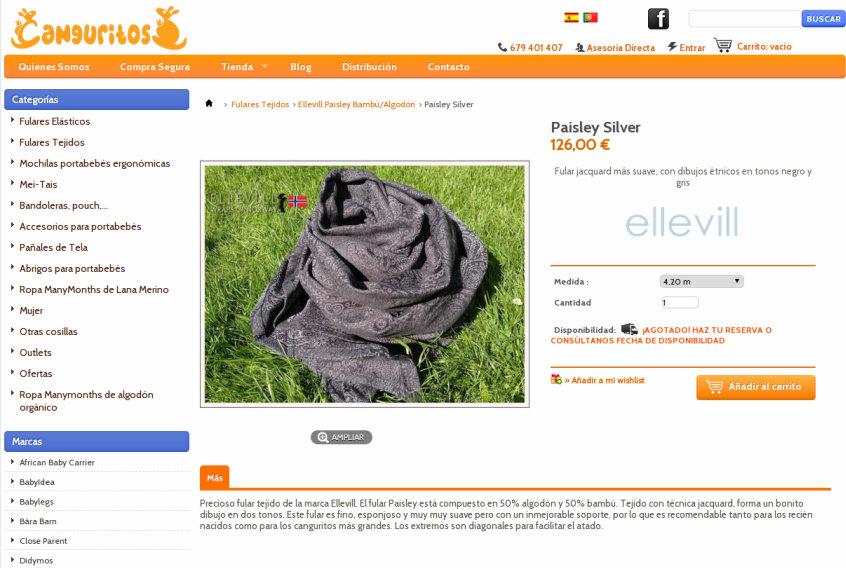The height and width of the screenshot is (568, 846).
Task: Click the BUSCAR search button
Action: click(x=823, y=19)
